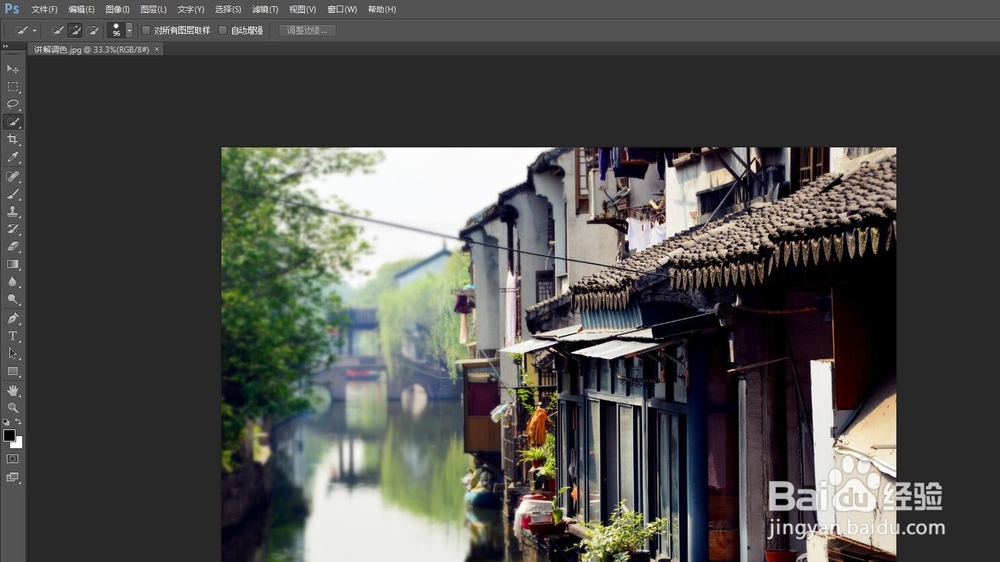Select the Hand tool
Image resolution: width=1000 pixels, height=562 pixels.
point(13,390)
